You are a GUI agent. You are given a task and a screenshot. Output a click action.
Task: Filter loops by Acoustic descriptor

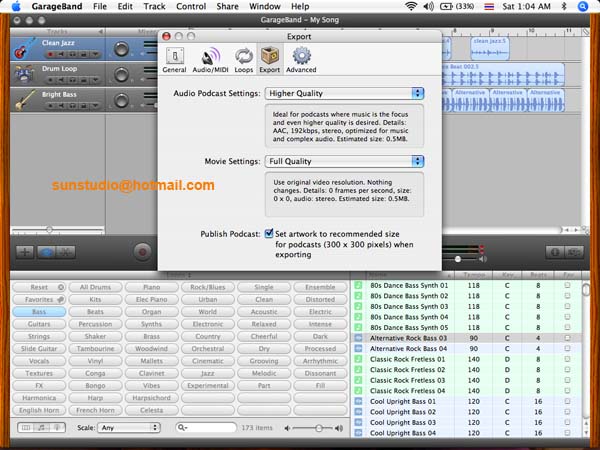264,311
